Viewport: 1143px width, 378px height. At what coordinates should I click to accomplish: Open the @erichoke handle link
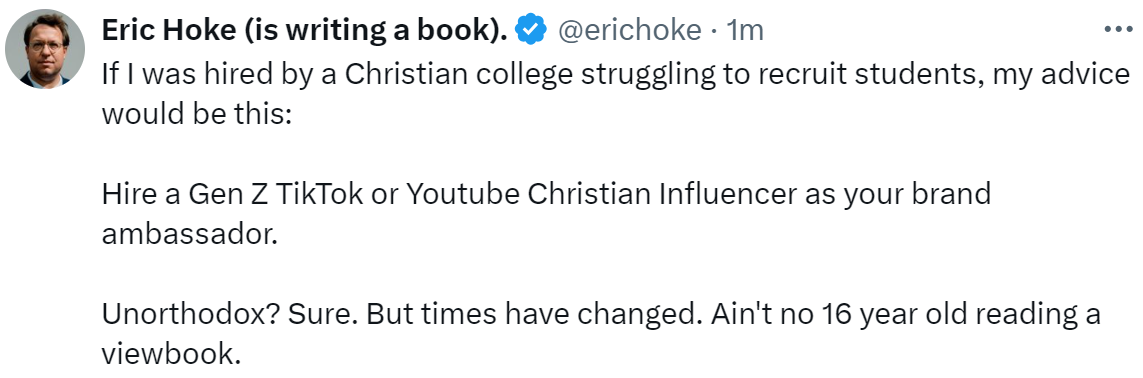(630, 30)
